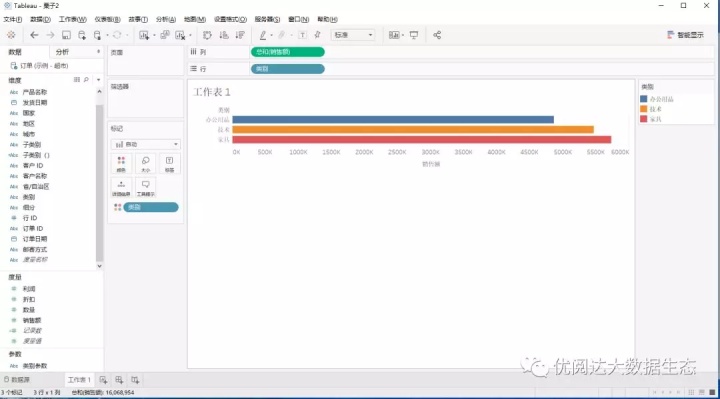Click the Sort ascending icon
Viewport: 720px width, 399px height.
point(224,35)
